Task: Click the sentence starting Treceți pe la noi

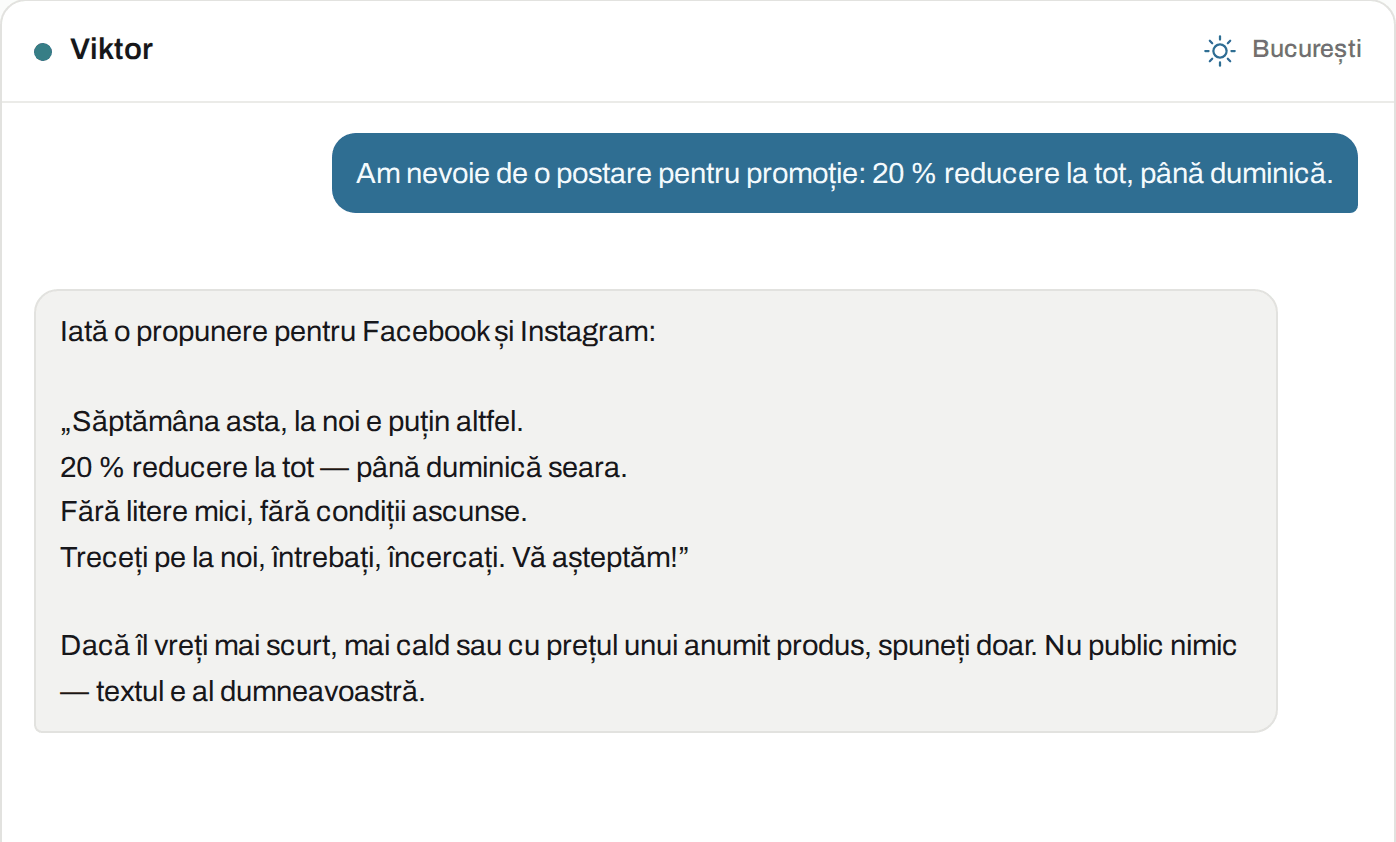Action: coord(376,557)
